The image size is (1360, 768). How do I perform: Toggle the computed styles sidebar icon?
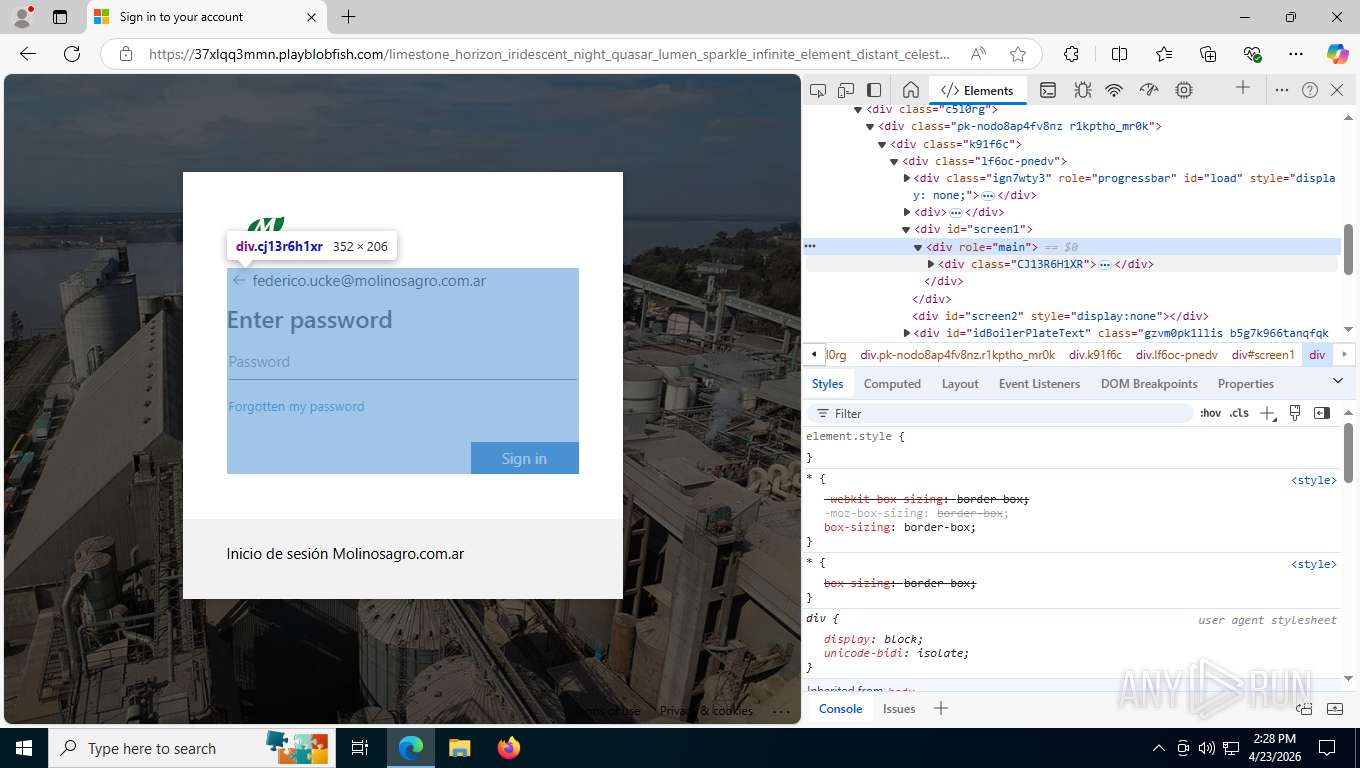(1322, 413)
